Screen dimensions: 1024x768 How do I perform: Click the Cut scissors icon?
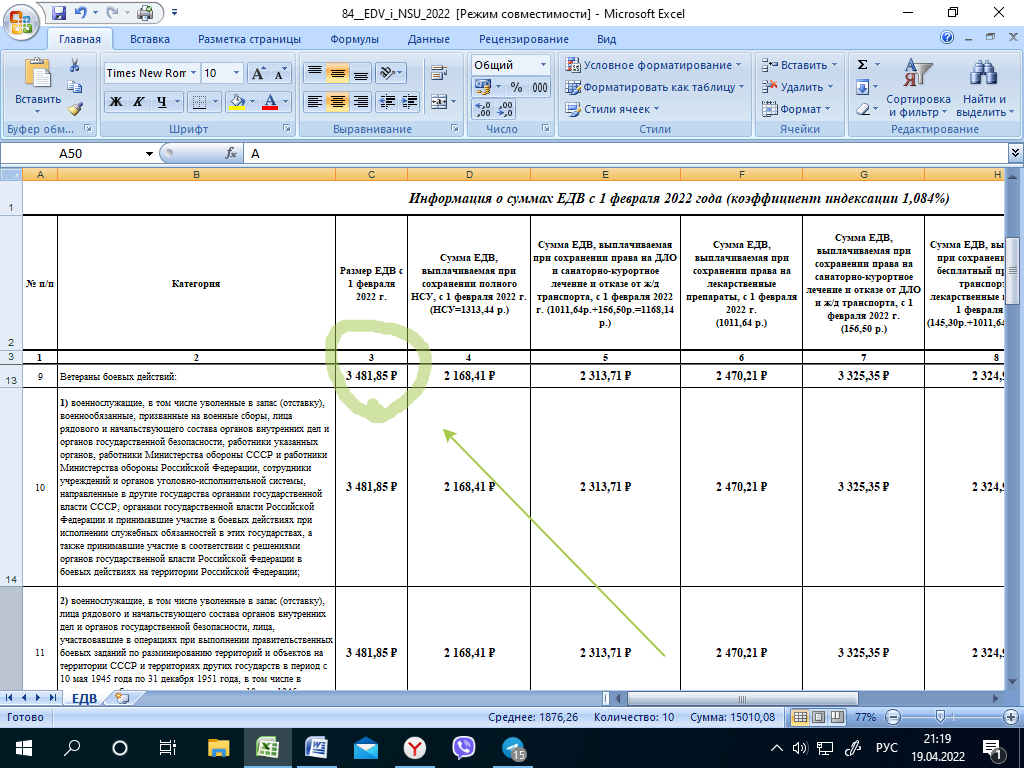75,65
